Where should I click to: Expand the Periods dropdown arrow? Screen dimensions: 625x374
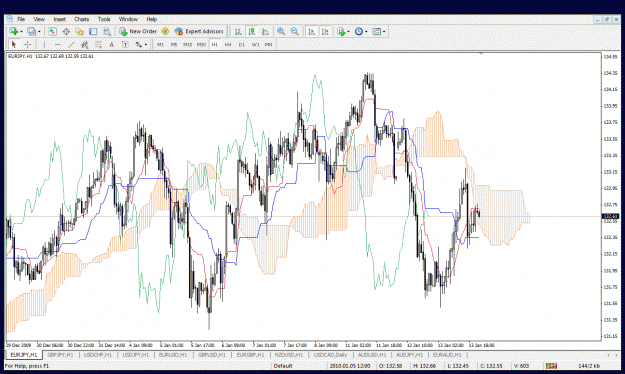click(x=366, y=31)
